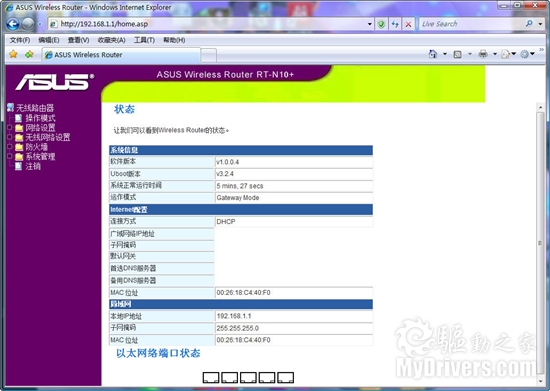Click the subnet mask value 255.255.255.0
The height and width of the screenshot is (391, 550).
click(x=238, y=328)
